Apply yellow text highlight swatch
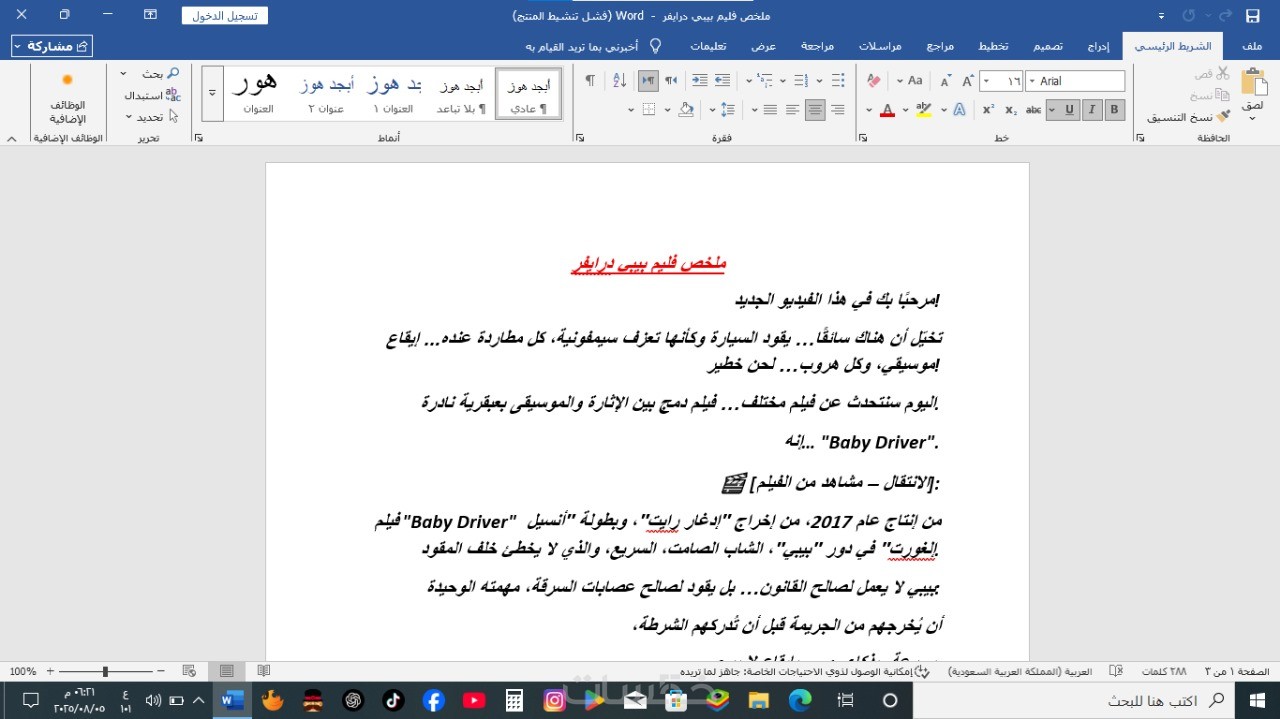 pos(923,110)
